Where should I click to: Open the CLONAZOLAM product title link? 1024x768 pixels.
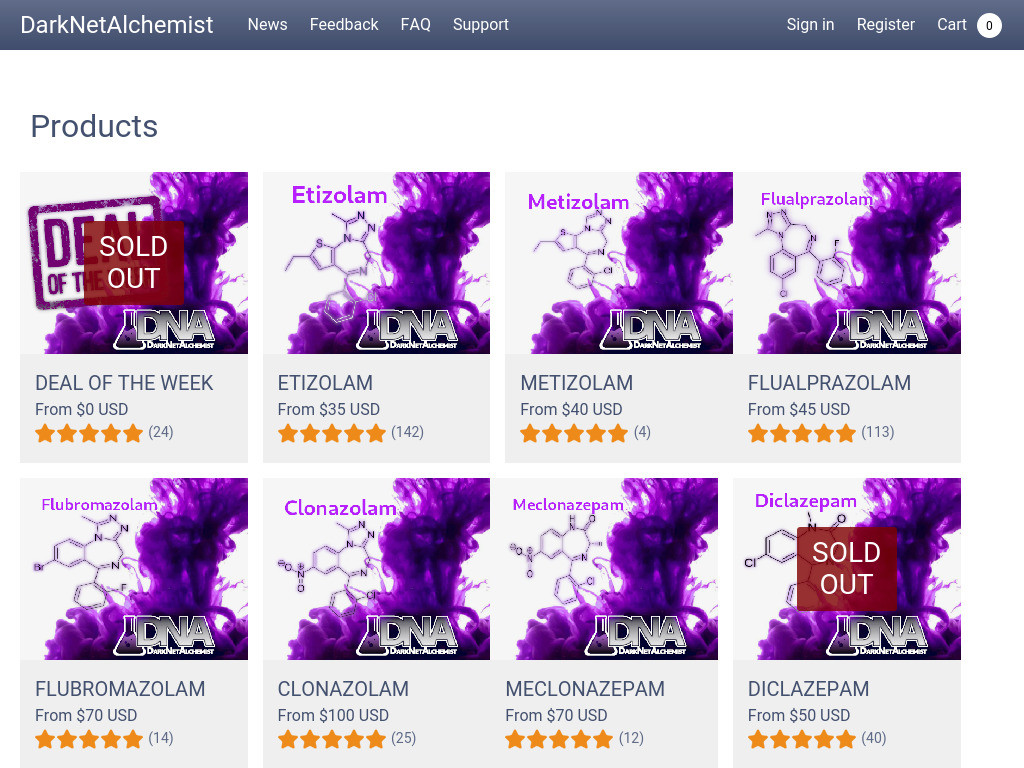343,689
